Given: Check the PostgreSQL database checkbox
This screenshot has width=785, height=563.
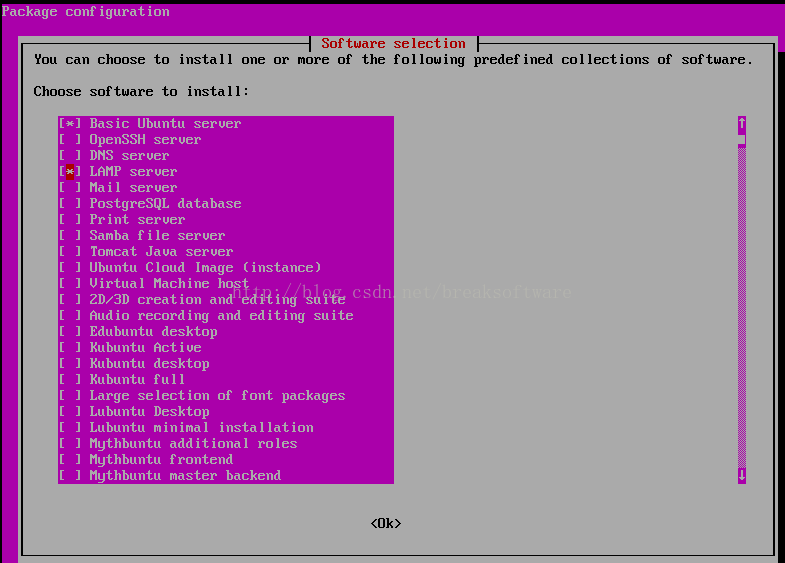Looking at the screenshot, I should point(70,204).
